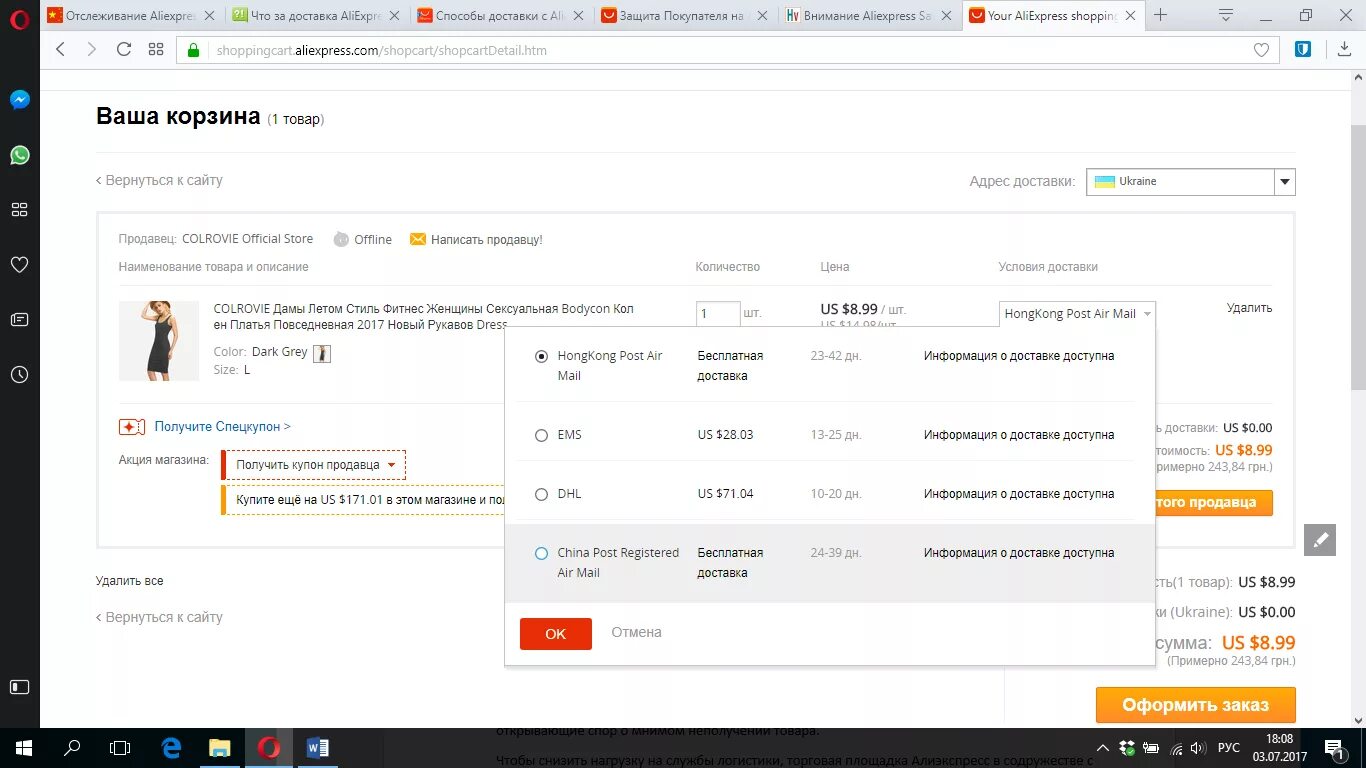Open bookmarks heart in Opera sidebar
This screenshot has height=768, width=1366.
click(x=19, y=265)
